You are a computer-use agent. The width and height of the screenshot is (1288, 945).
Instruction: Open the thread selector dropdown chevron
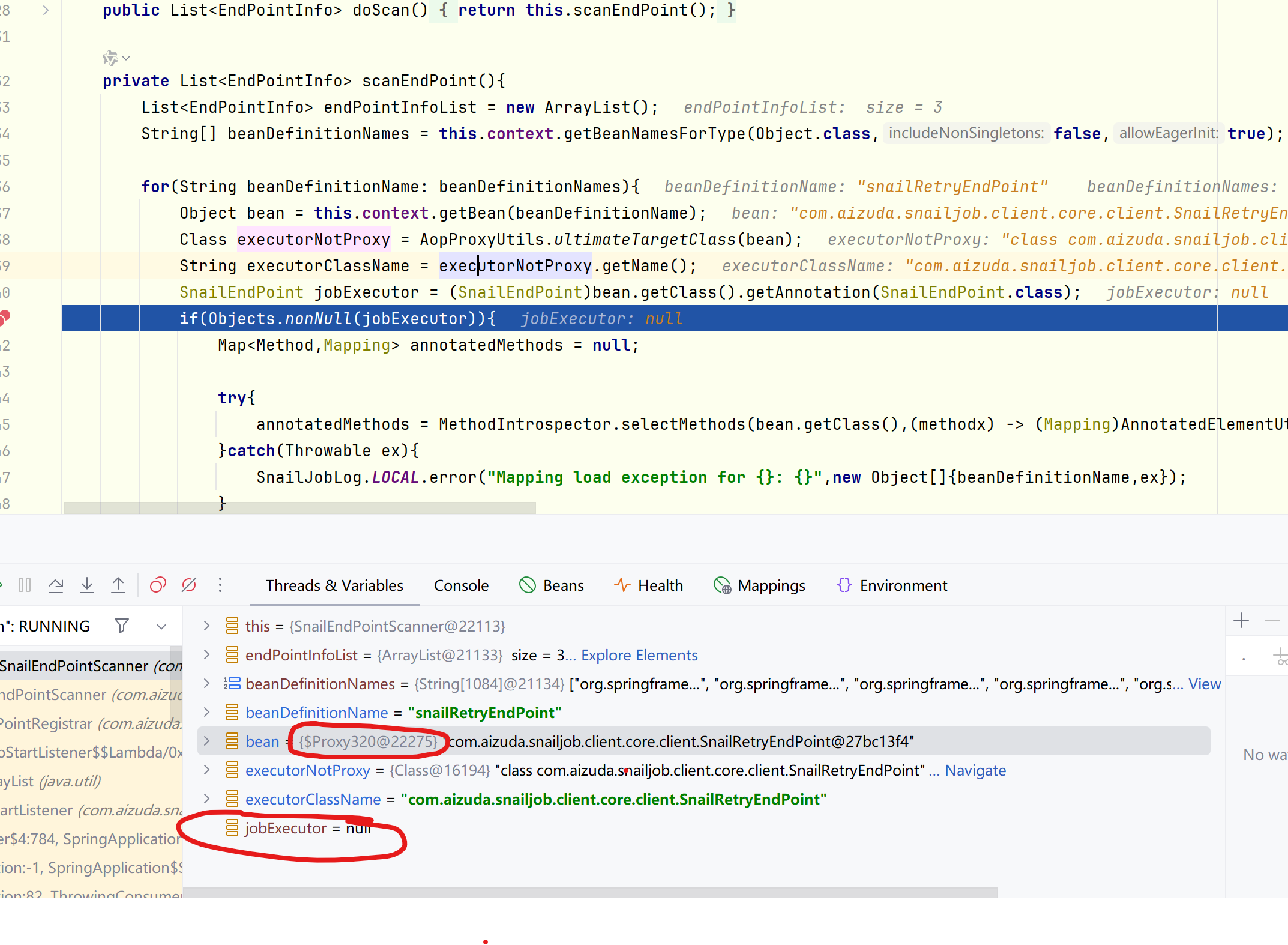click(161, 626)
